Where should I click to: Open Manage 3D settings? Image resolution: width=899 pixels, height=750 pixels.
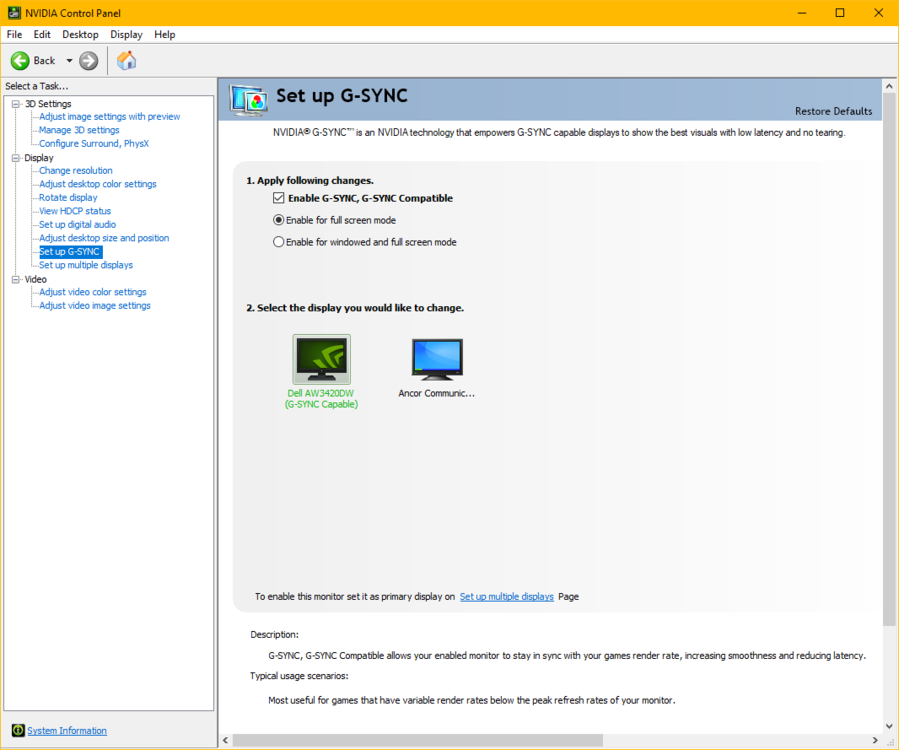coord(79,130)
